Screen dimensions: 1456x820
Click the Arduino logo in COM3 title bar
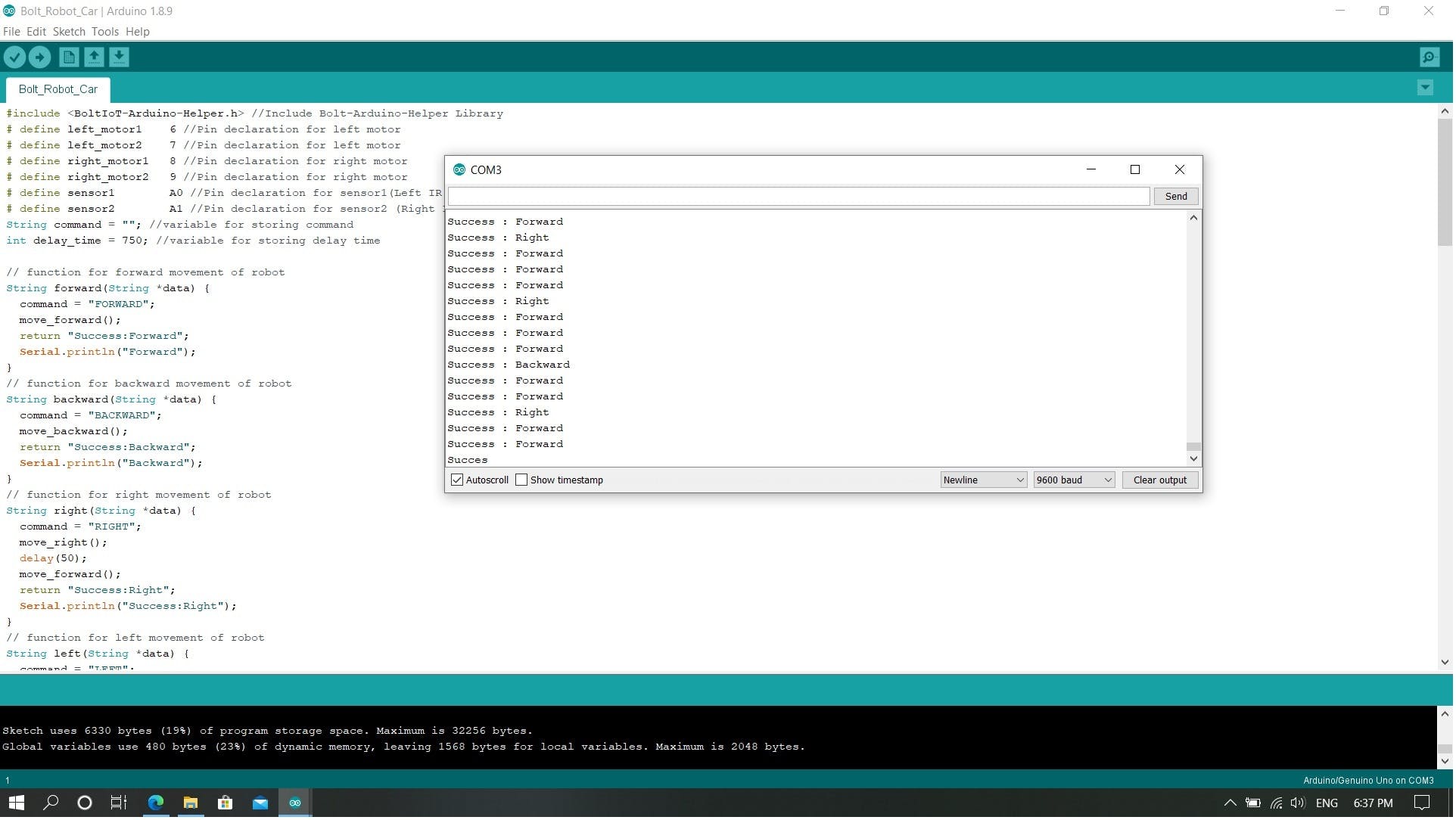coord(459,169)
